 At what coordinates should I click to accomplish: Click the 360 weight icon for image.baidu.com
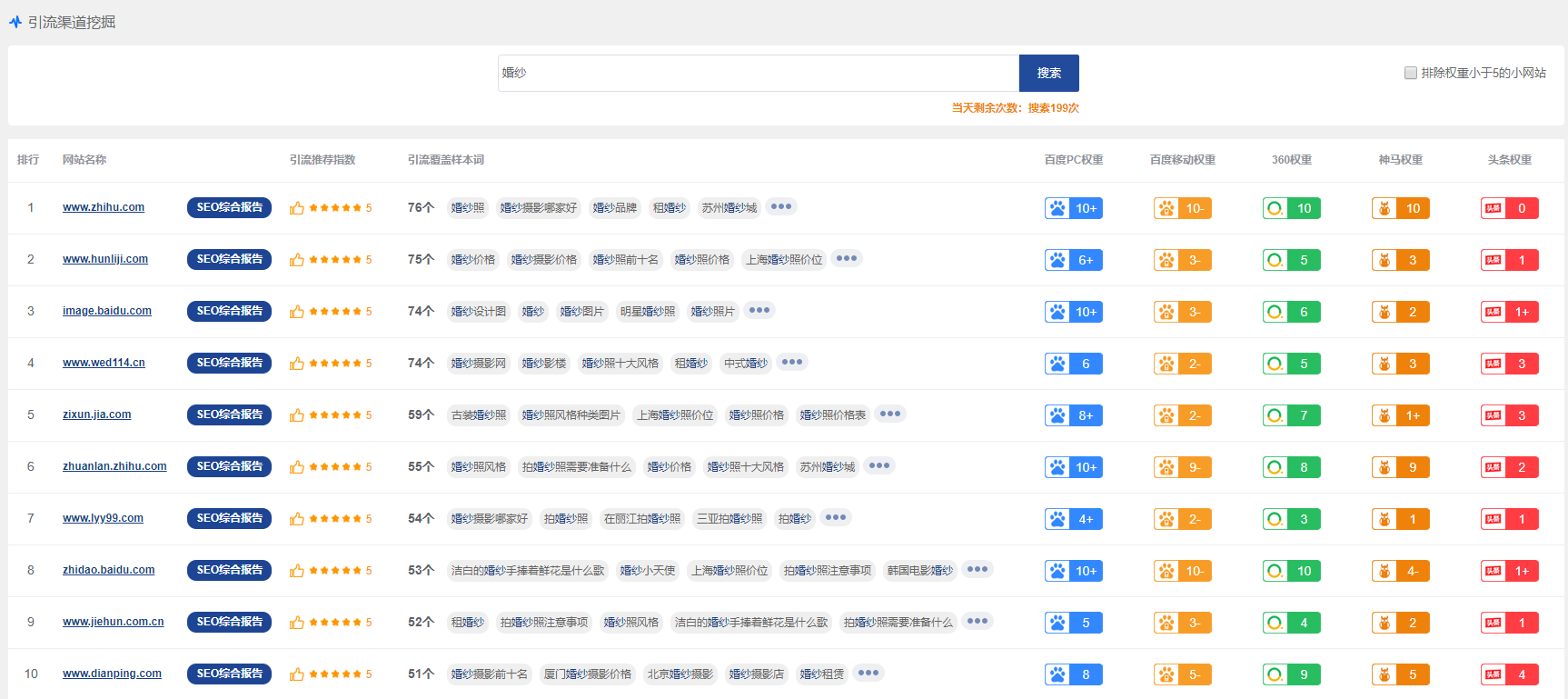click(x=1275, y=312)
